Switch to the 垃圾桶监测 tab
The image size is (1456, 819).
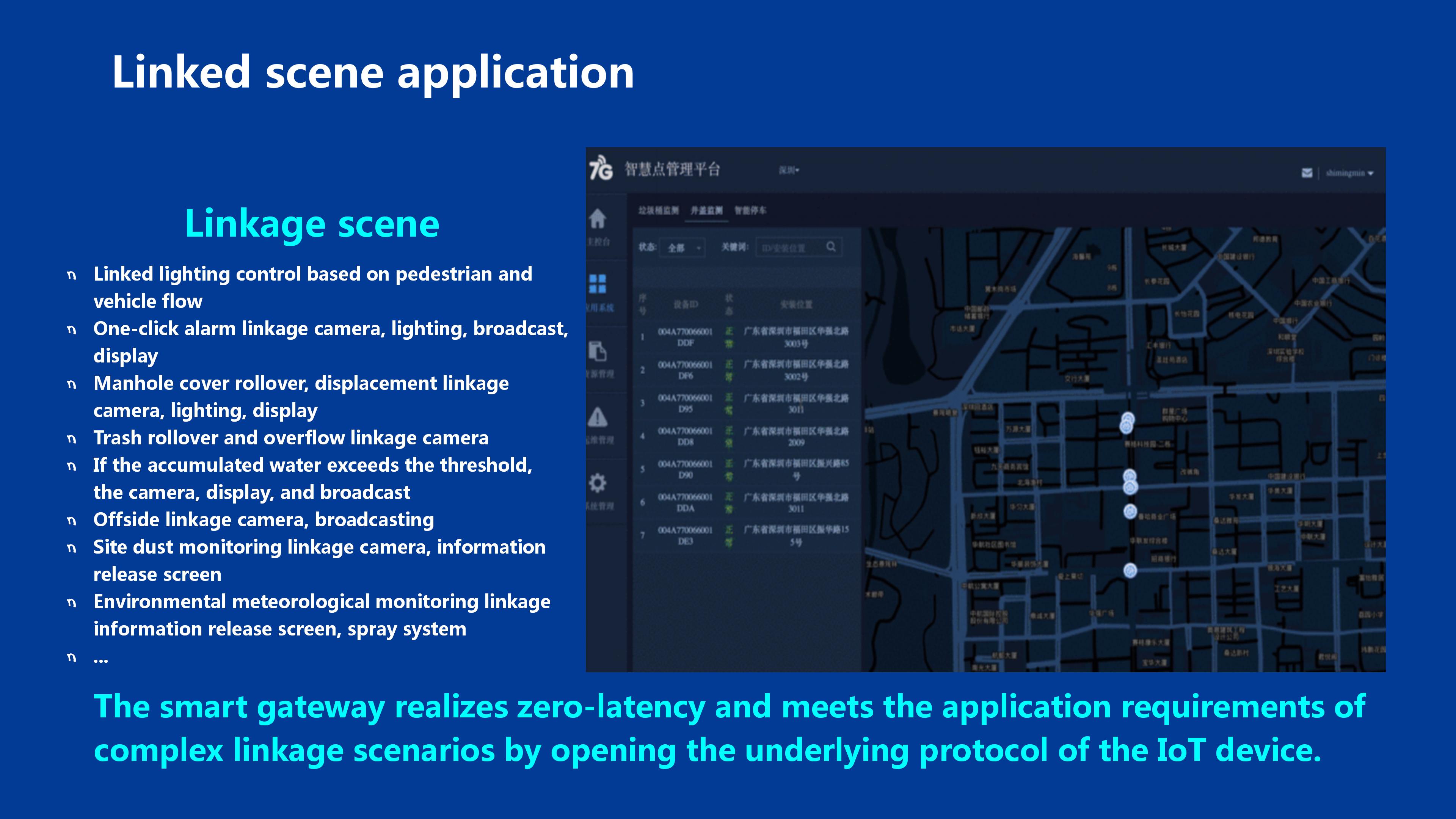[658, 210]
